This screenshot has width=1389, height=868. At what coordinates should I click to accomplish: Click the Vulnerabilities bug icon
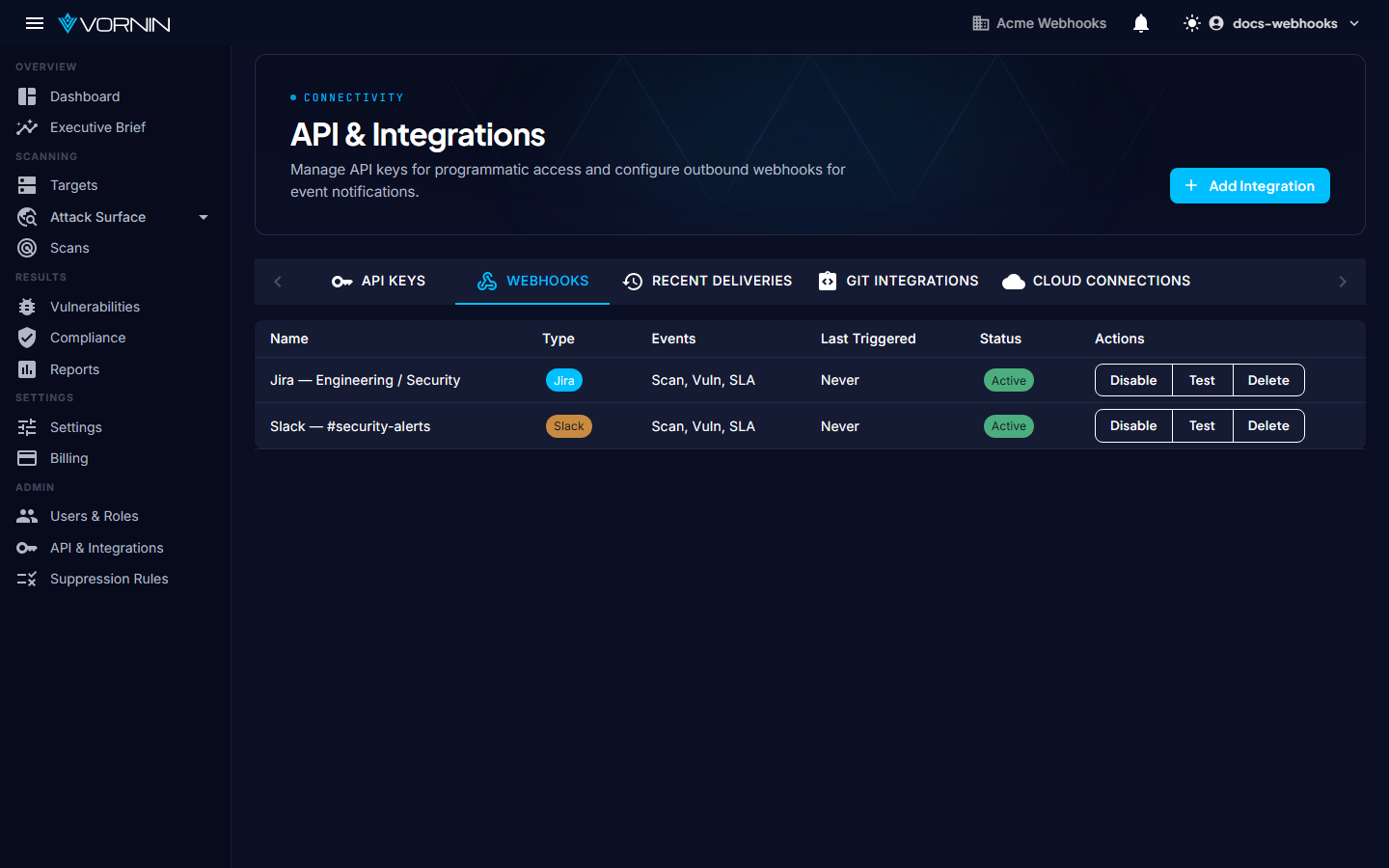click(27, 307)
